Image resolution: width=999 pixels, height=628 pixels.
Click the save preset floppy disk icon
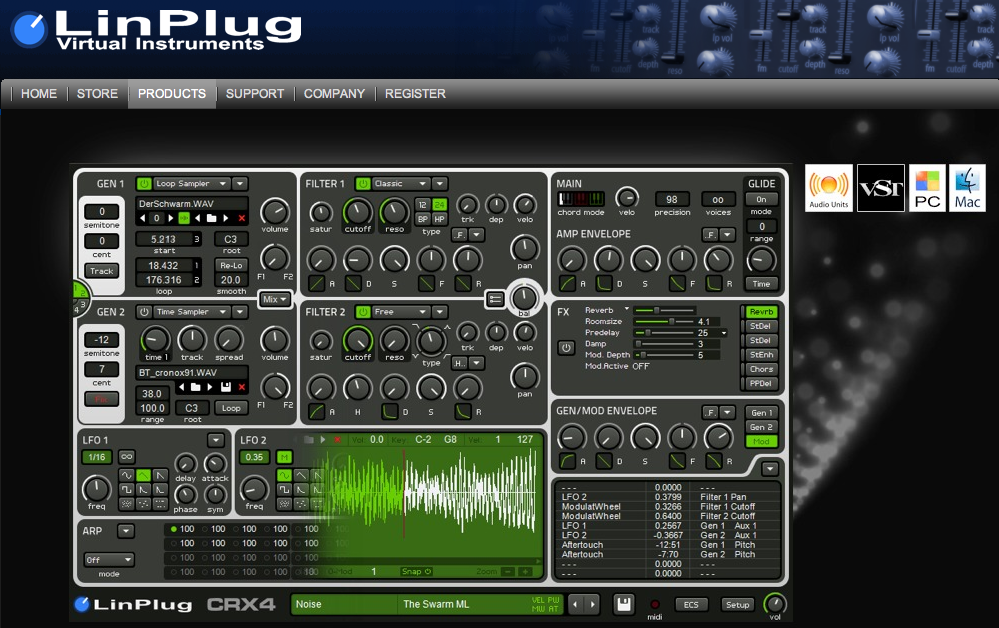tap(624, 604)
